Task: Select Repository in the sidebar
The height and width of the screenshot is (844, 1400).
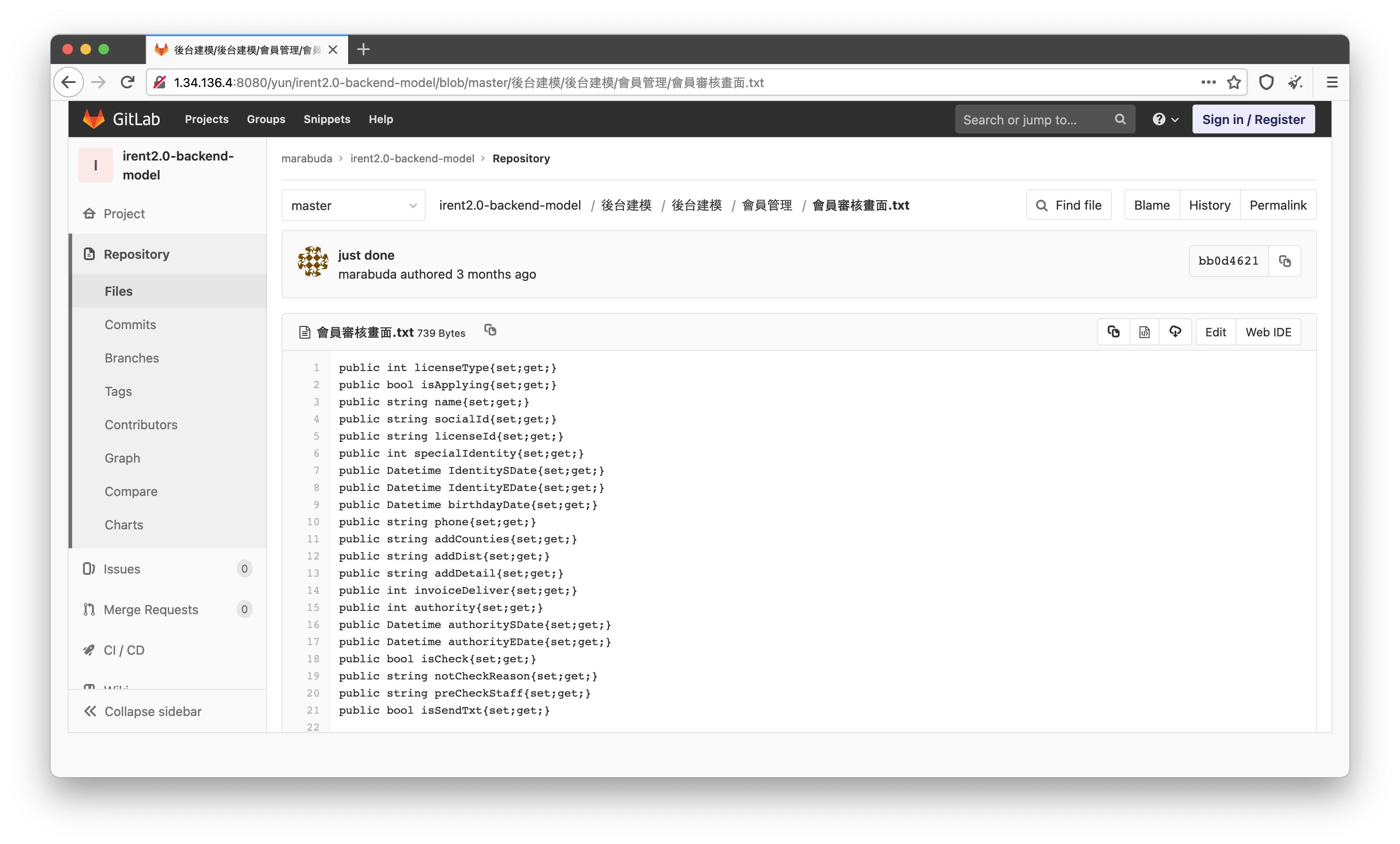Action: pos(168,254)
